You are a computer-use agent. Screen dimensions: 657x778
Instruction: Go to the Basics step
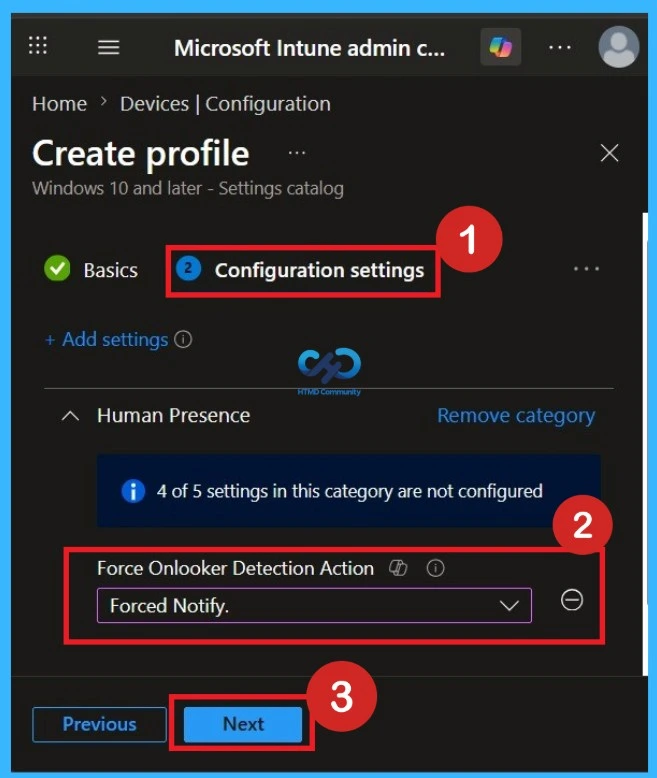pos(91,269)
